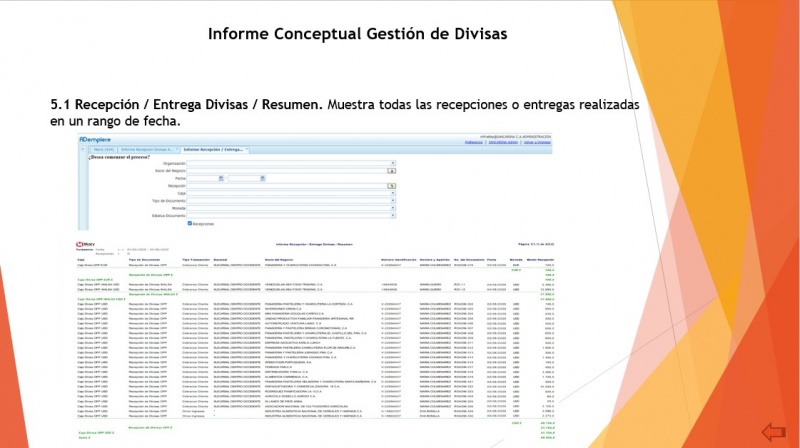Viewport: 800px width, 448px height.
Task: Expand the Tipo de Documento dropdown
Action: 393,200
